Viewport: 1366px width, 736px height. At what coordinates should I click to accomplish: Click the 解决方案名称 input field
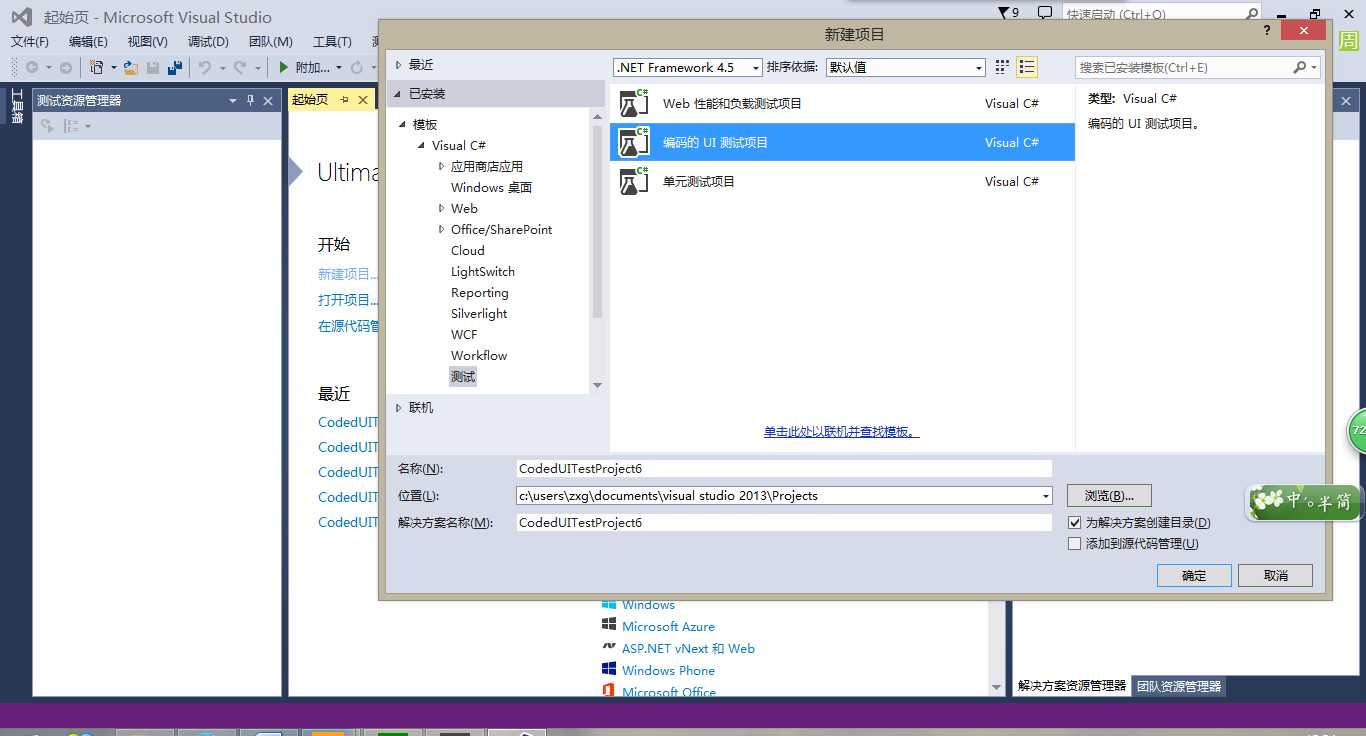point(784,523)
